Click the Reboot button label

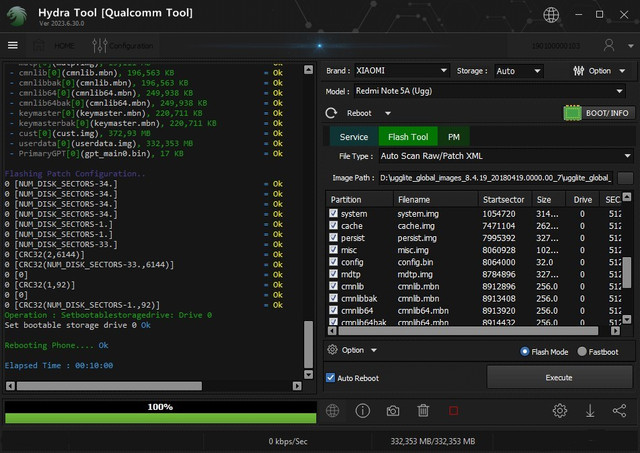(x=359, y=113)
